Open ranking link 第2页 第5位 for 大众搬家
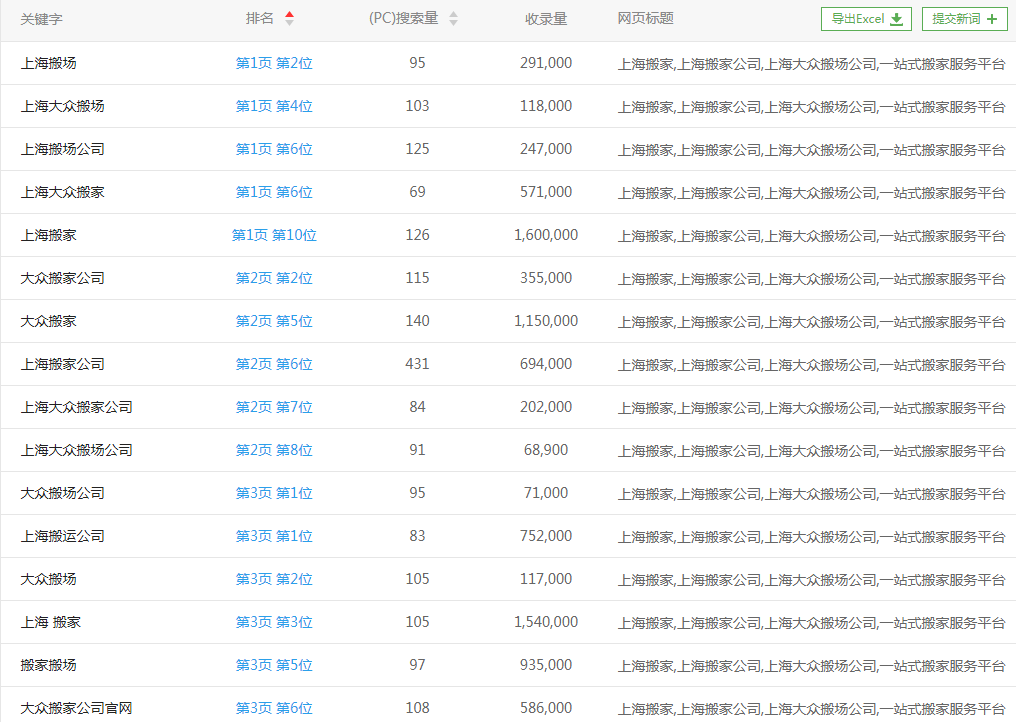Screen dimensions: 1016x722 (x=274, y=320)
